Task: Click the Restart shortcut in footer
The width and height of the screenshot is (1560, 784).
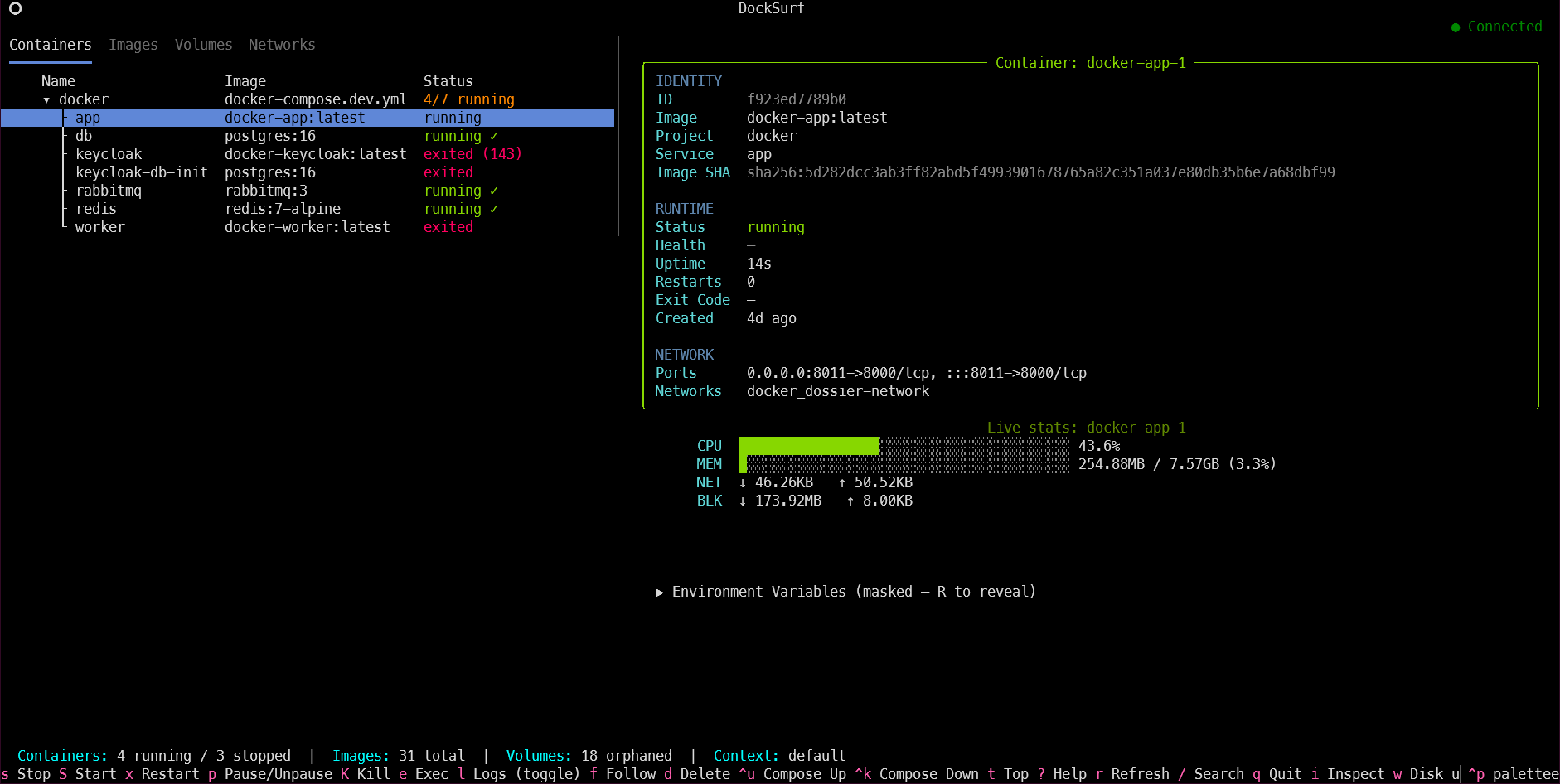Action: click(x=162, y=774)
